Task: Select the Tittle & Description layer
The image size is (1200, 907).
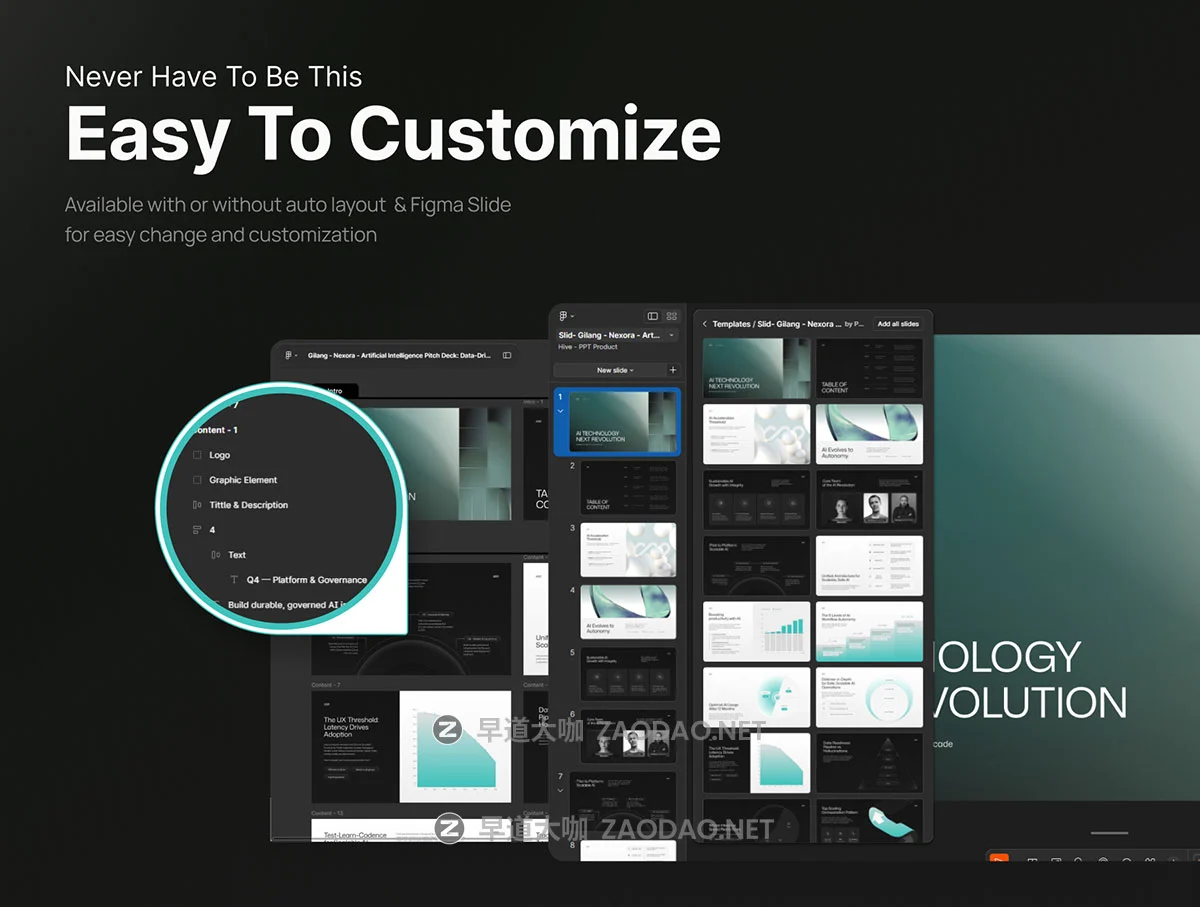Action: [x=248, y=505]
